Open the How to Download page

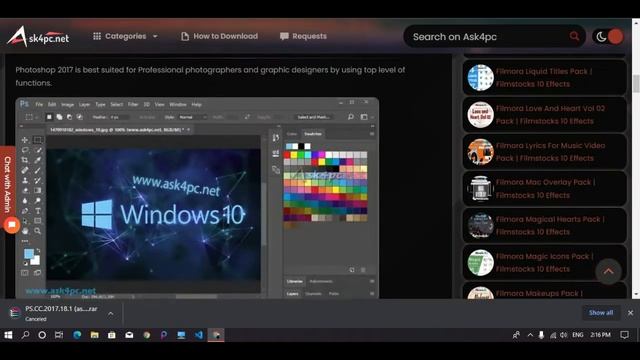coord(219,36)
